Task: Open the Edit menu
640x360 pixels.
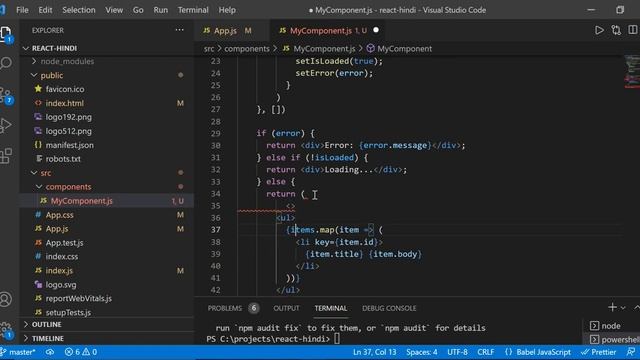Action: tap(45, 10)
